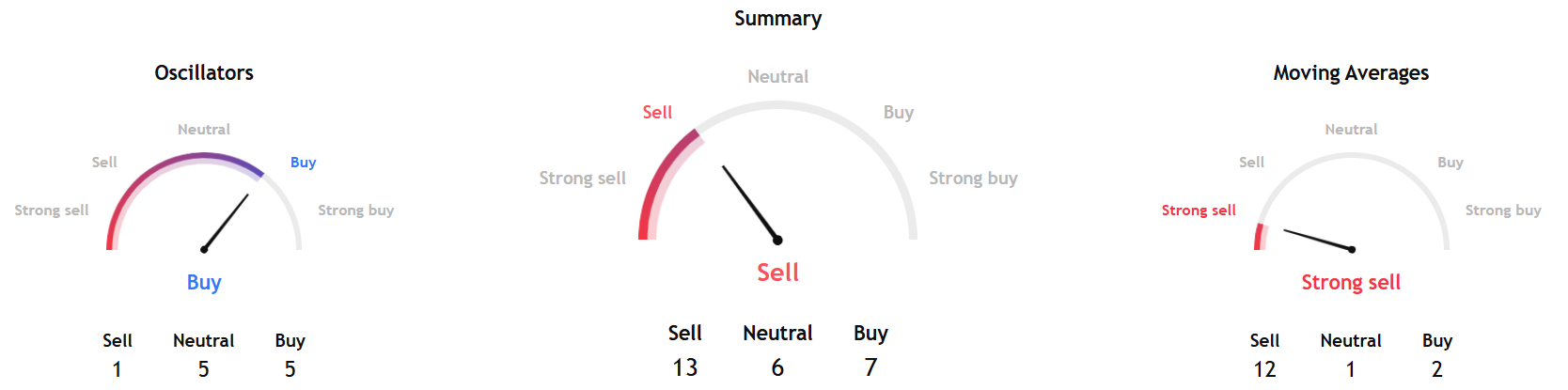Screen dimensions: 1568x390
Task: Click the Oscillators gauge needle
Action: [x=227, y=222]
